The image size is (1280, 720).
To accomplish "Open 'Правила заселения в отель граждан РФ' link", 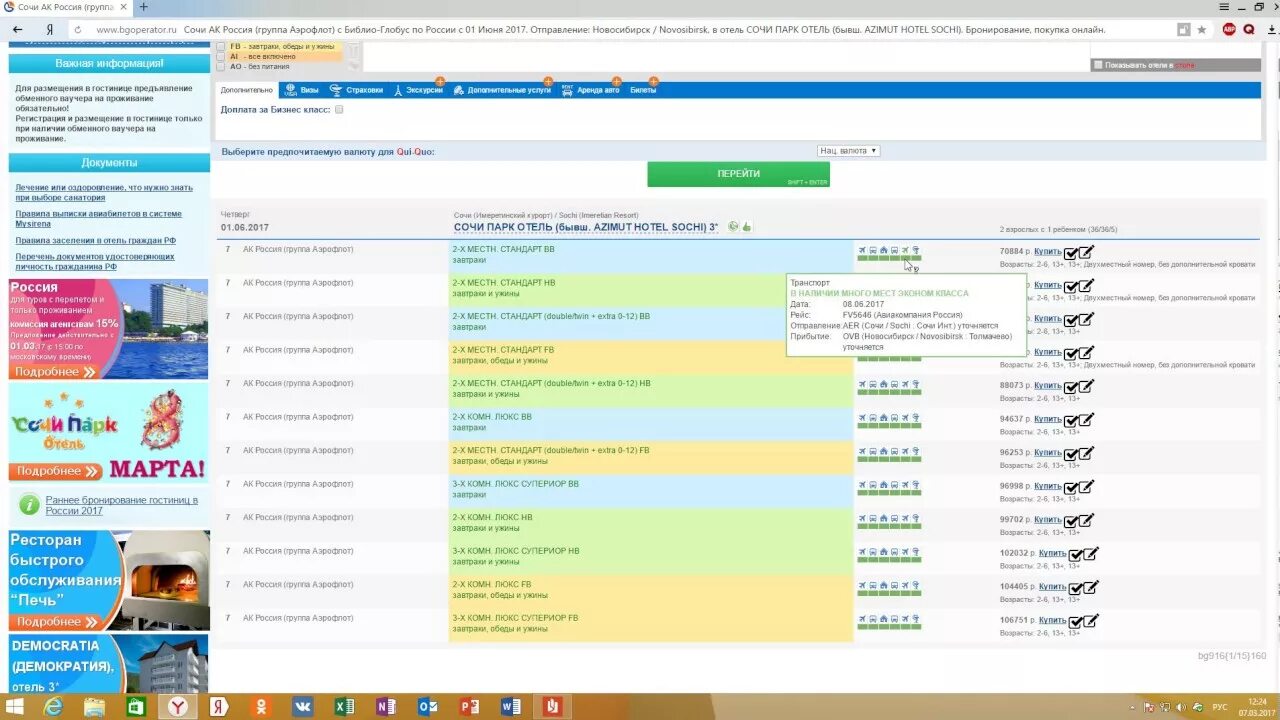I will [95, 240].
